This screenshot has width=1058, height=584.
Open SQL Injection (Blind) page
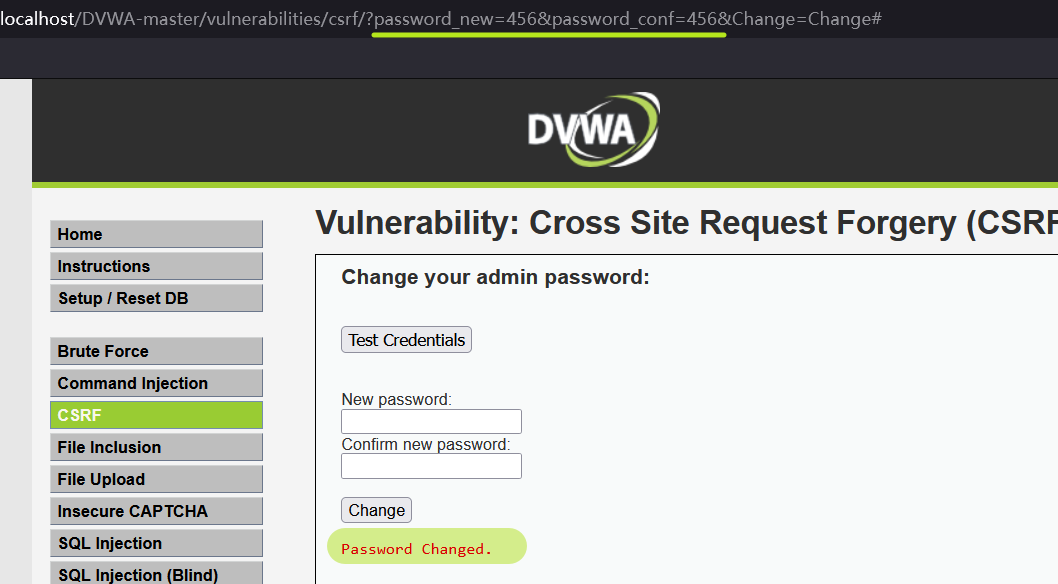click(x=156, y=574)
